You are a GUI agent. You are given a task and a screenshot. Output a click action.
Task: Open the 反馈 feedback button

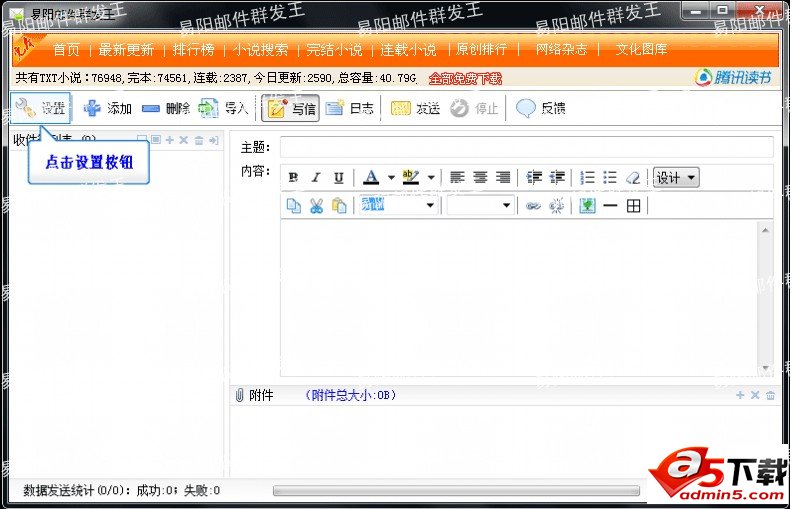click(540, 108)
